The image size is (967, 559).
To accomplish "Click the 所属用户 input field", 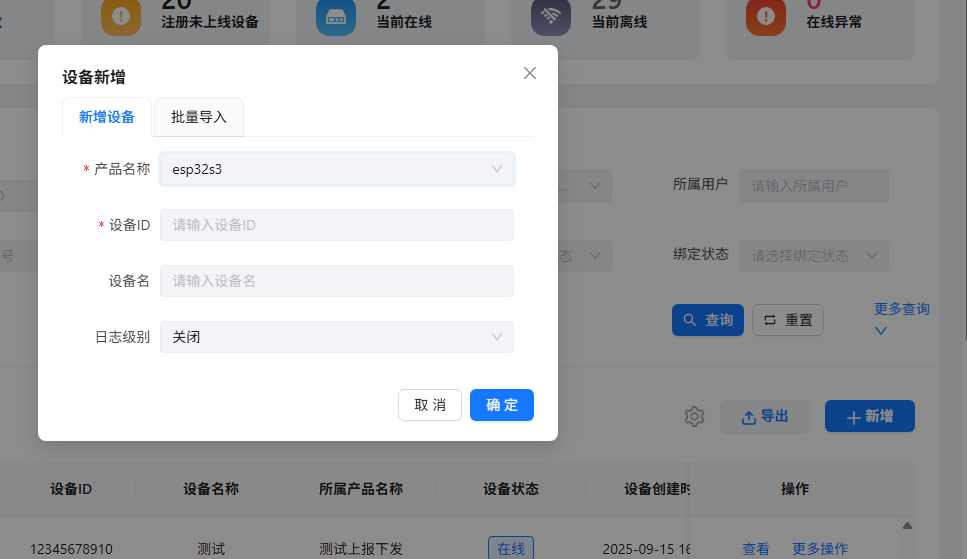I will tap(814, 186).
